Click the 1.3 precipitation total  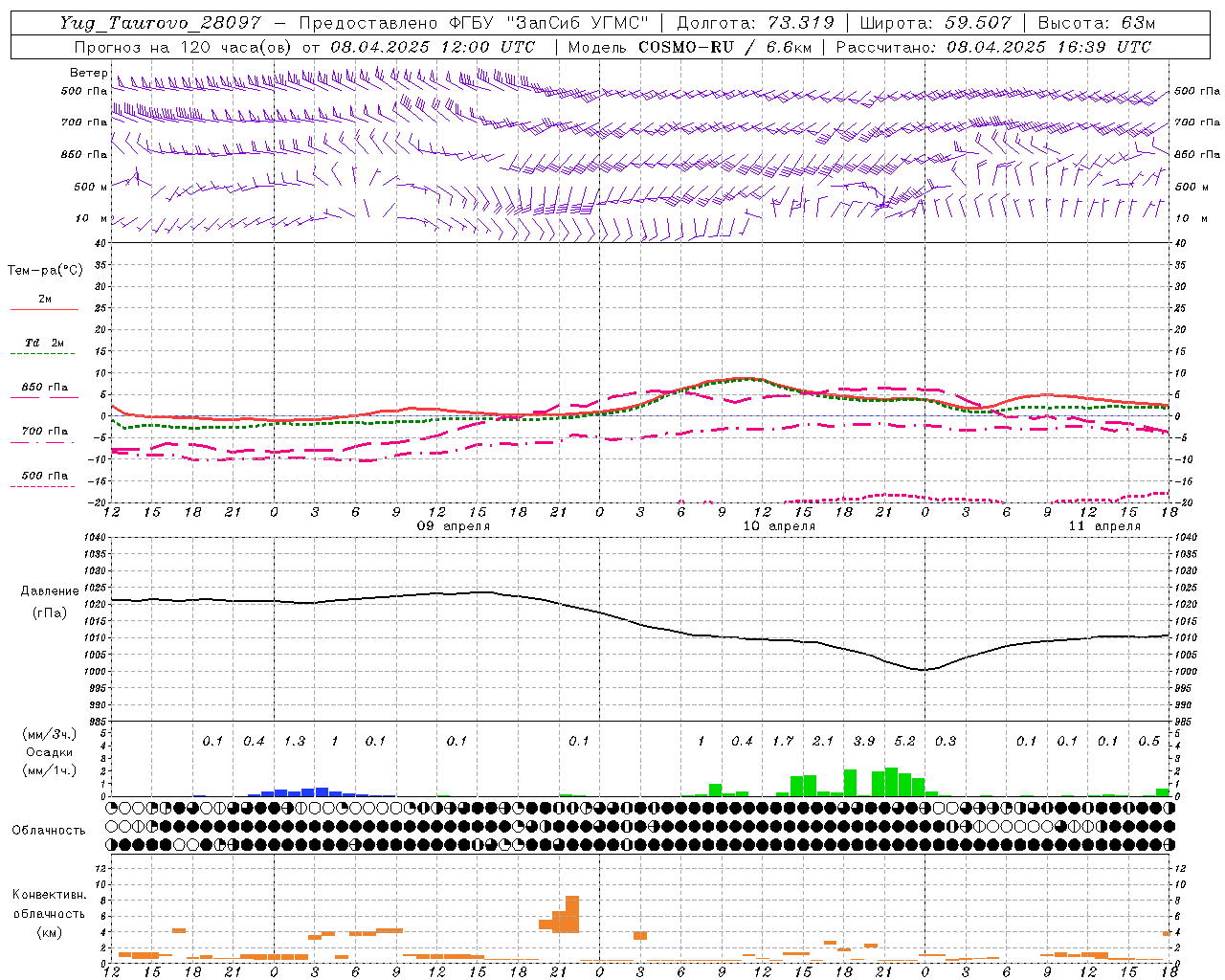point(294,741)
